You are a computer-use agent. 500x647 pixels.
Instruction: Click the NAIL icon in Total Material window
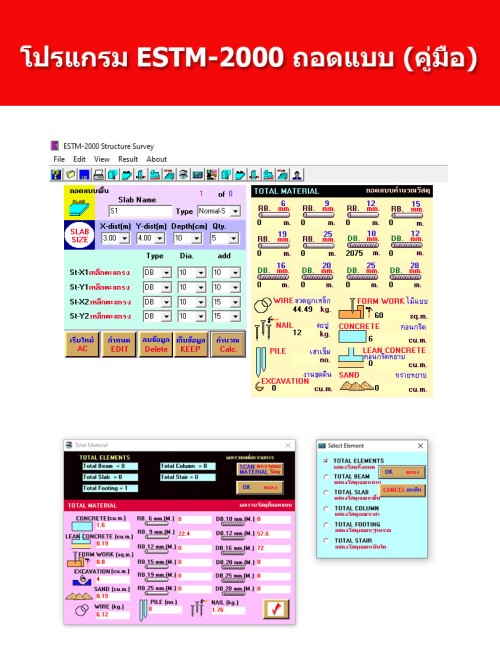click(197, 608)
